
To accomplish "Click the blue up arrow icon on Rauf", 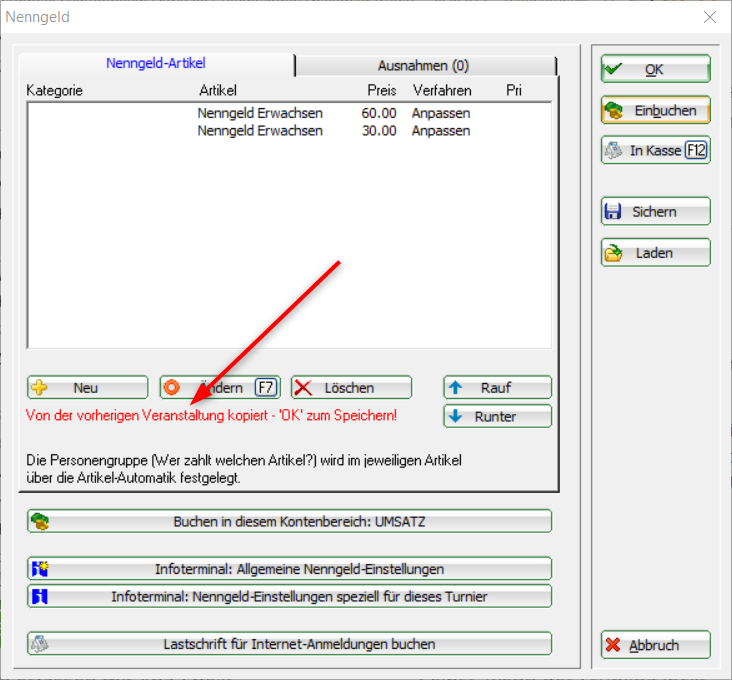I will 455,387.
